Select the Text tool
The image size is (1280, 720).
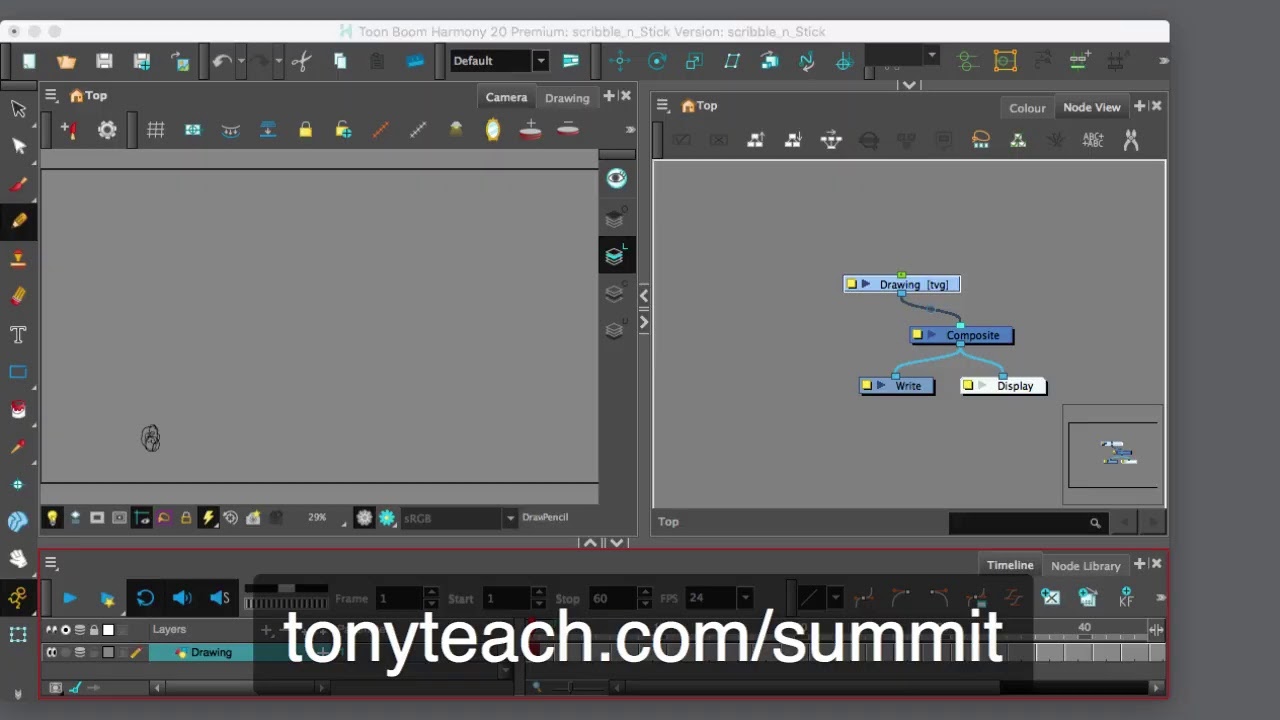click(x=18, y=334)
